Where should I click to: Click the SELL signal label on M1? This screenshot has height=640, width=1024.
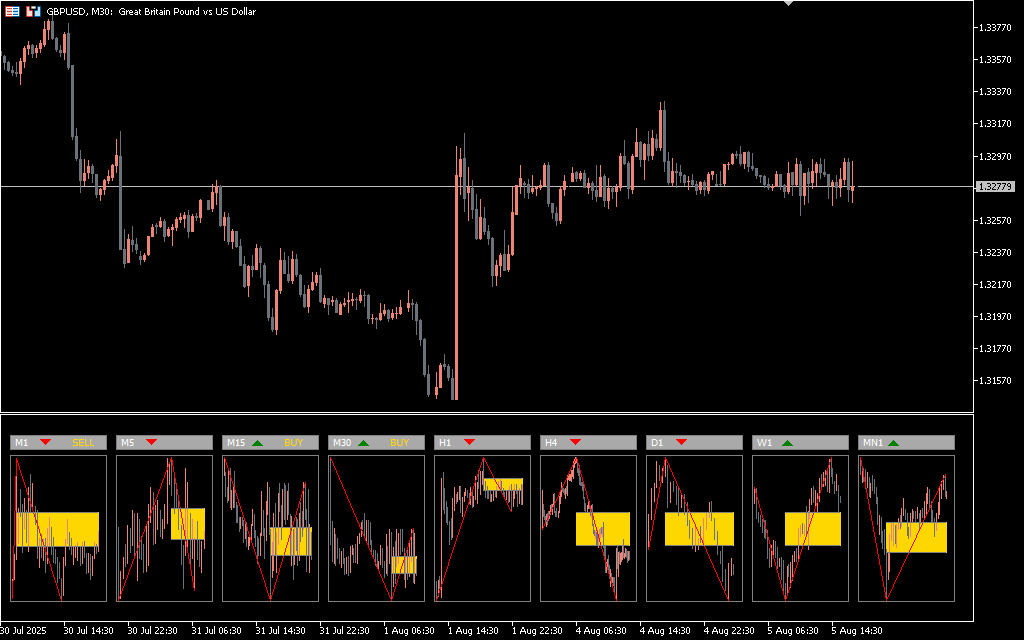tap(83, 442)
